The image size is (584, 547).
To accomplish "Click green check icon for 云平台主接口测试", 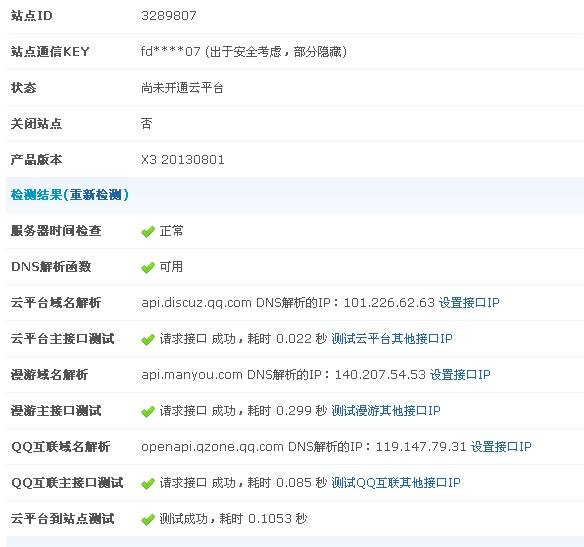I will pyautogui.click(x=148, y=339).
